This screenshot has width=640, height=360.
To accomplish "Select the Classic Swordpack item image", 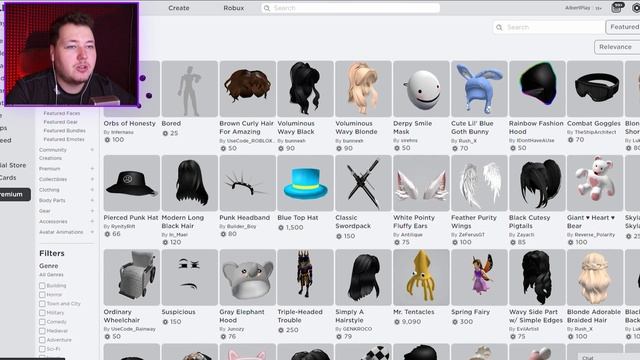I will [363, 183].
